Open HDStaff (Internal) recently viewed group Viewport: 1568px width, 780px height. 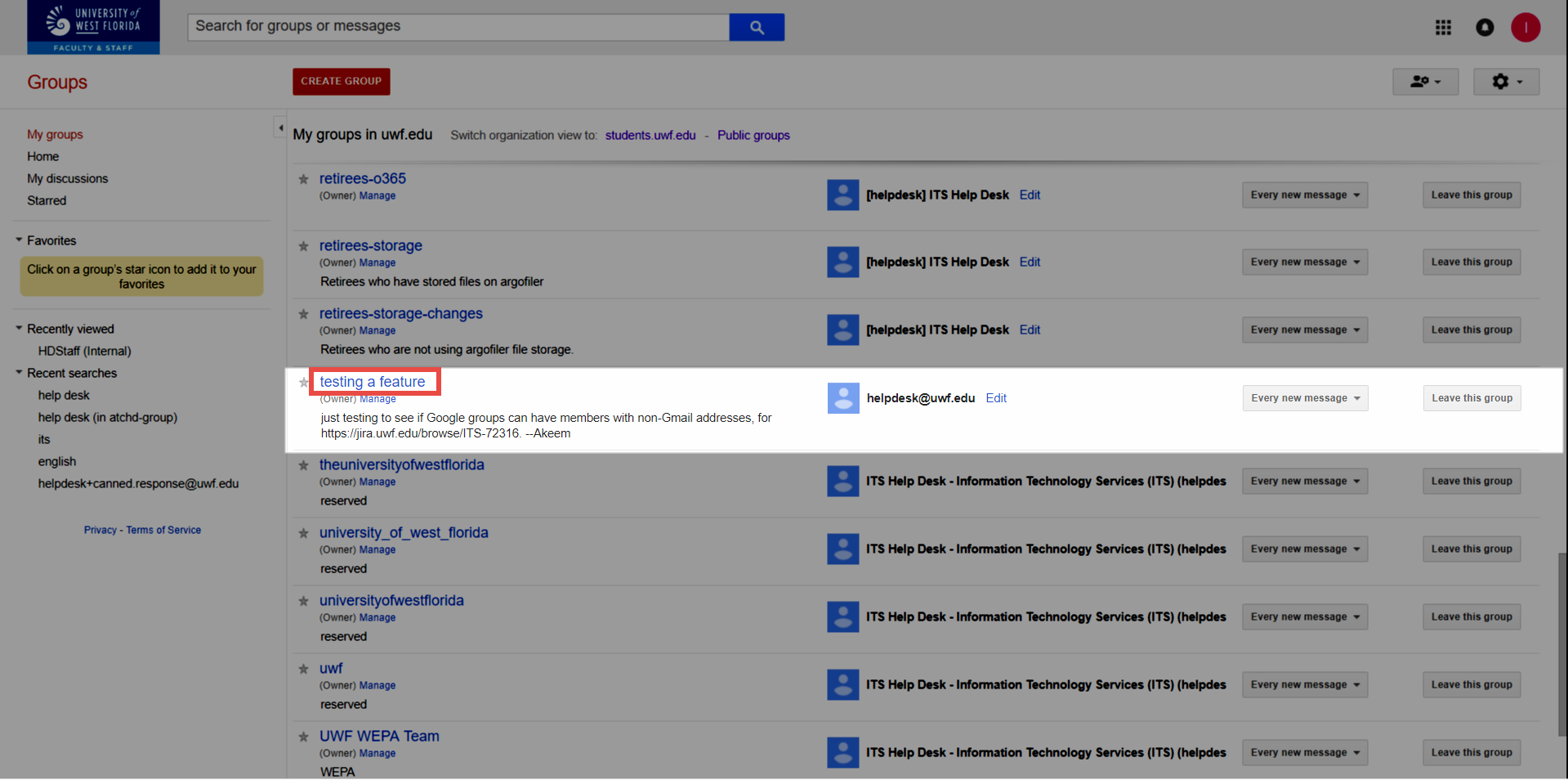pos(84,351)
